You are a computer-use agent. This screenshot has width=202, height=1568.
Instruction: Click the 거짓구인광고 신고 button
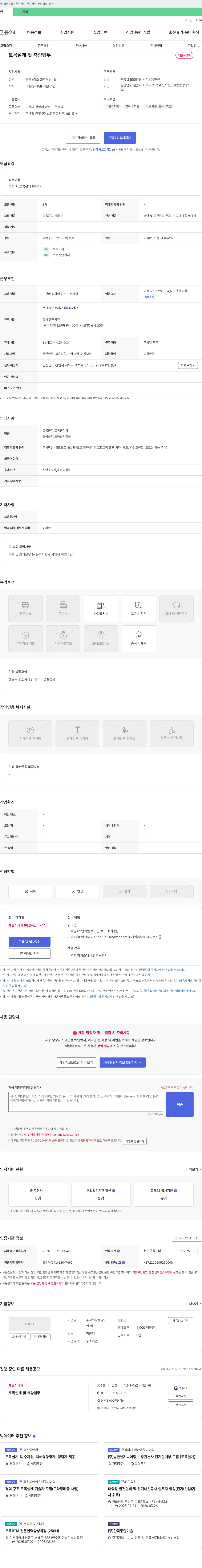click(x=187, y=1238)
